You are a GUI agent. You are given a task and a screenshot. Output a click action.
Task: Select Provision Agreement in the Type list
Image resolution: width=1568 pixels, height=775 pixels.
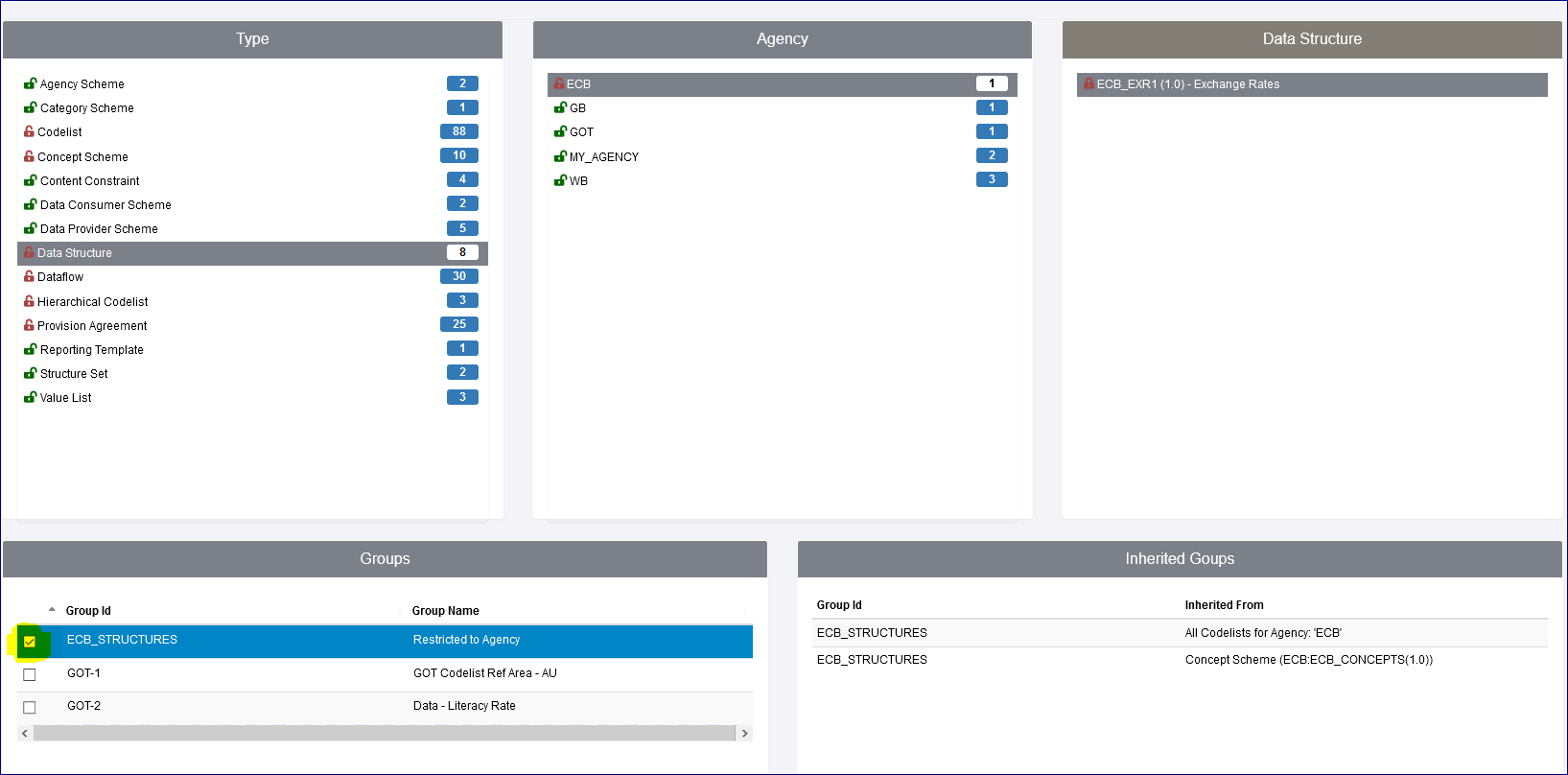click(x=92, y=326)
